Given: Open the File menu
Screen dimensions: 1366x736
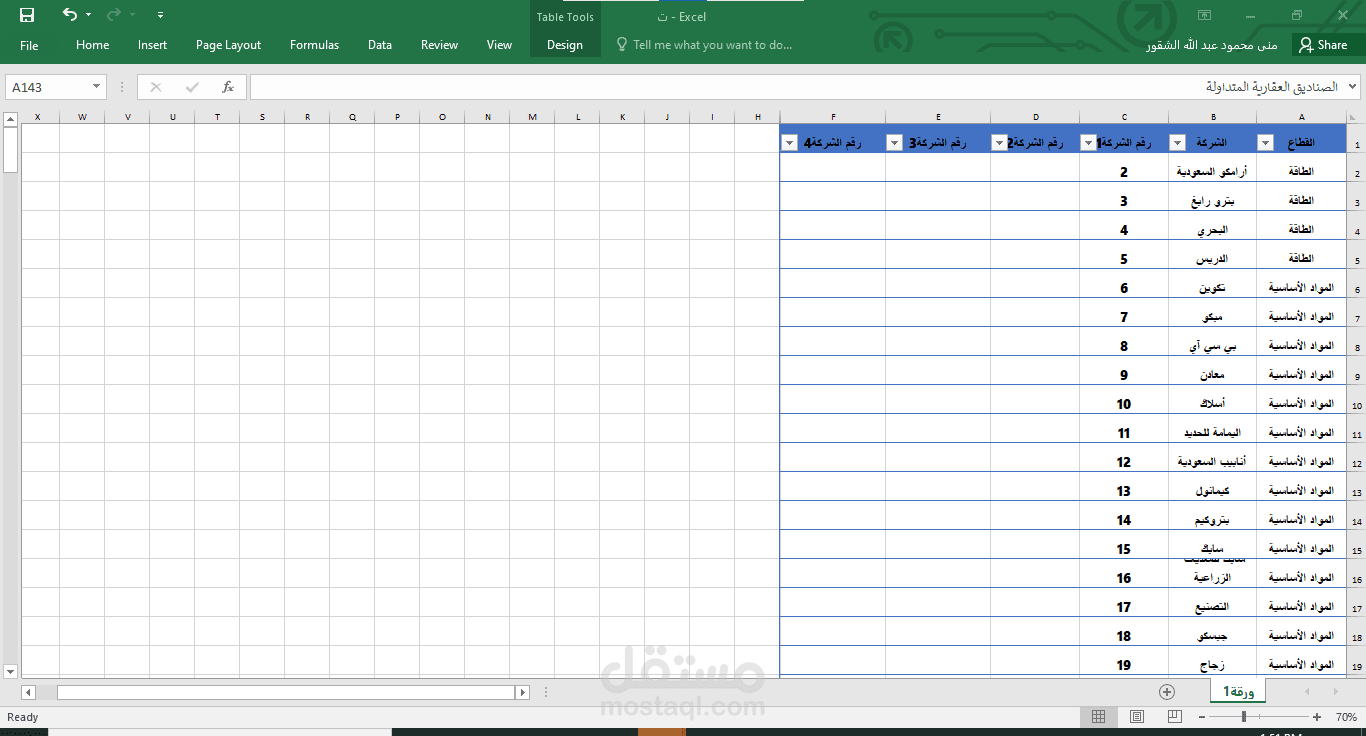Looking at the screenshot, I should tap(29, 45).
